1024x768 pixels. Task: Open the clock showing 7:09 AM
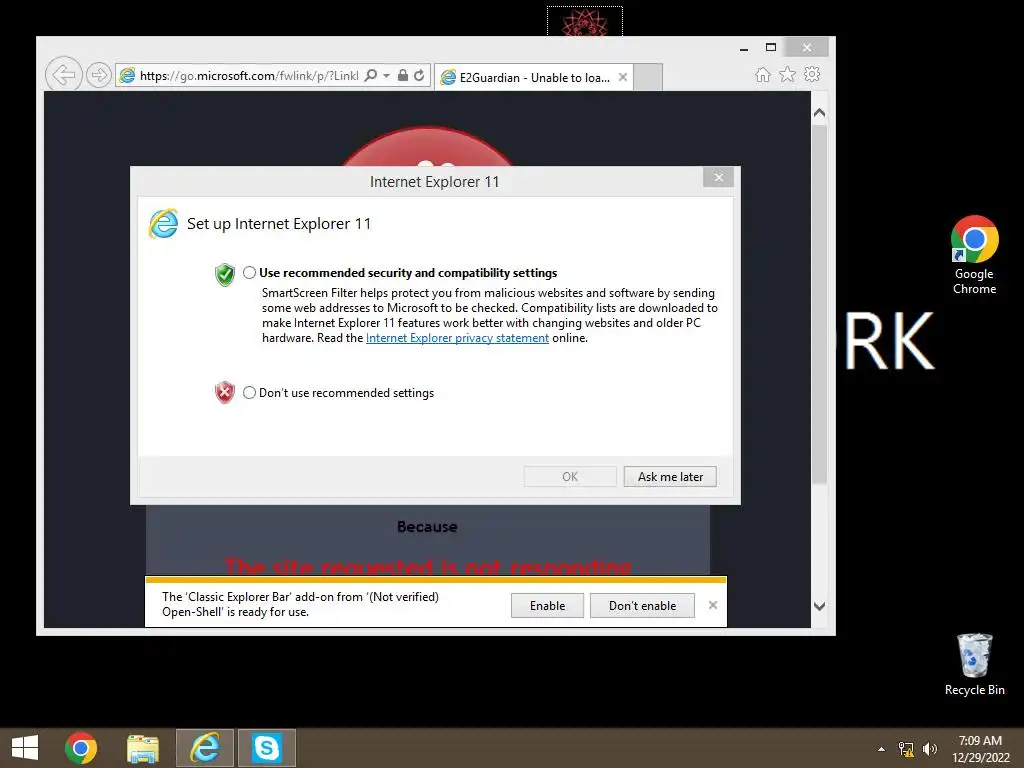click(x=980, y=749)
